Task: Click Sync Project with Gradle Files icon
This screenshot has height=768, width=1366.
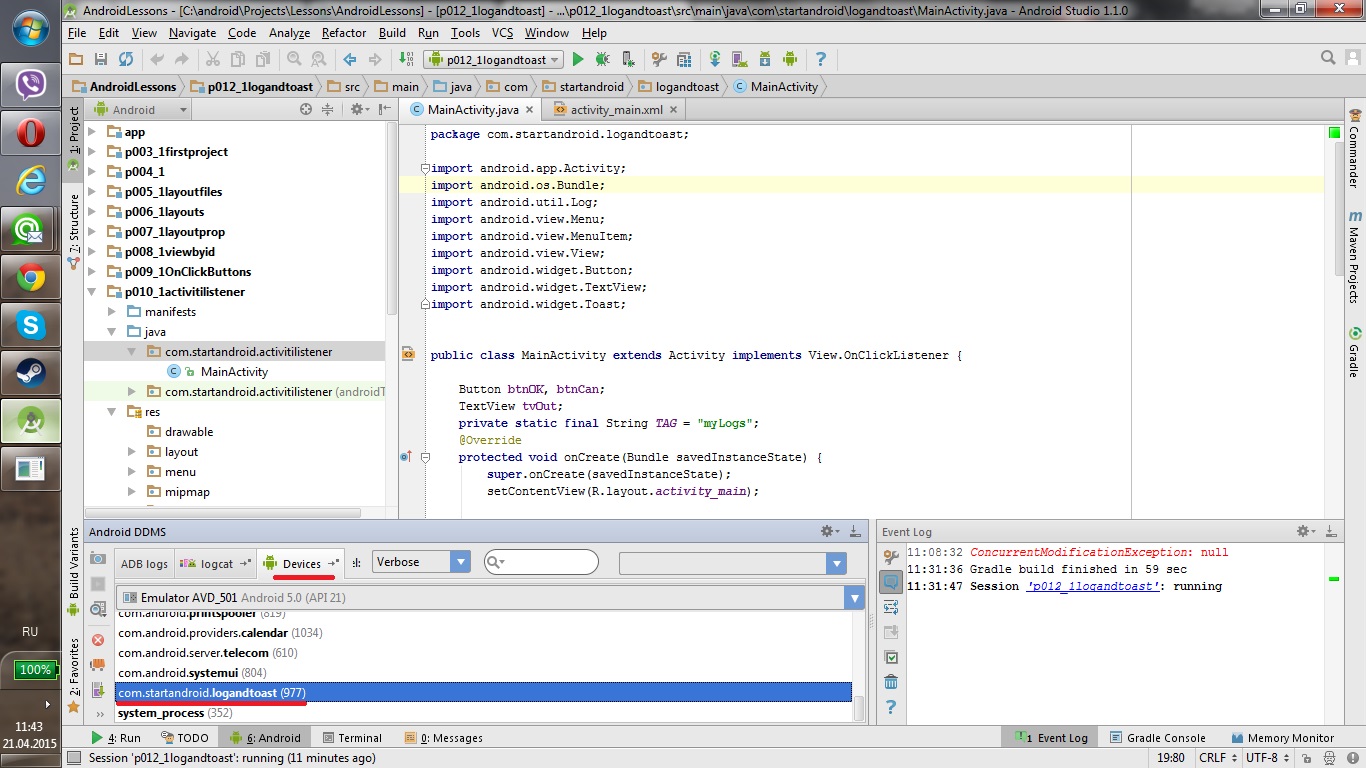Action: point(716,60)
